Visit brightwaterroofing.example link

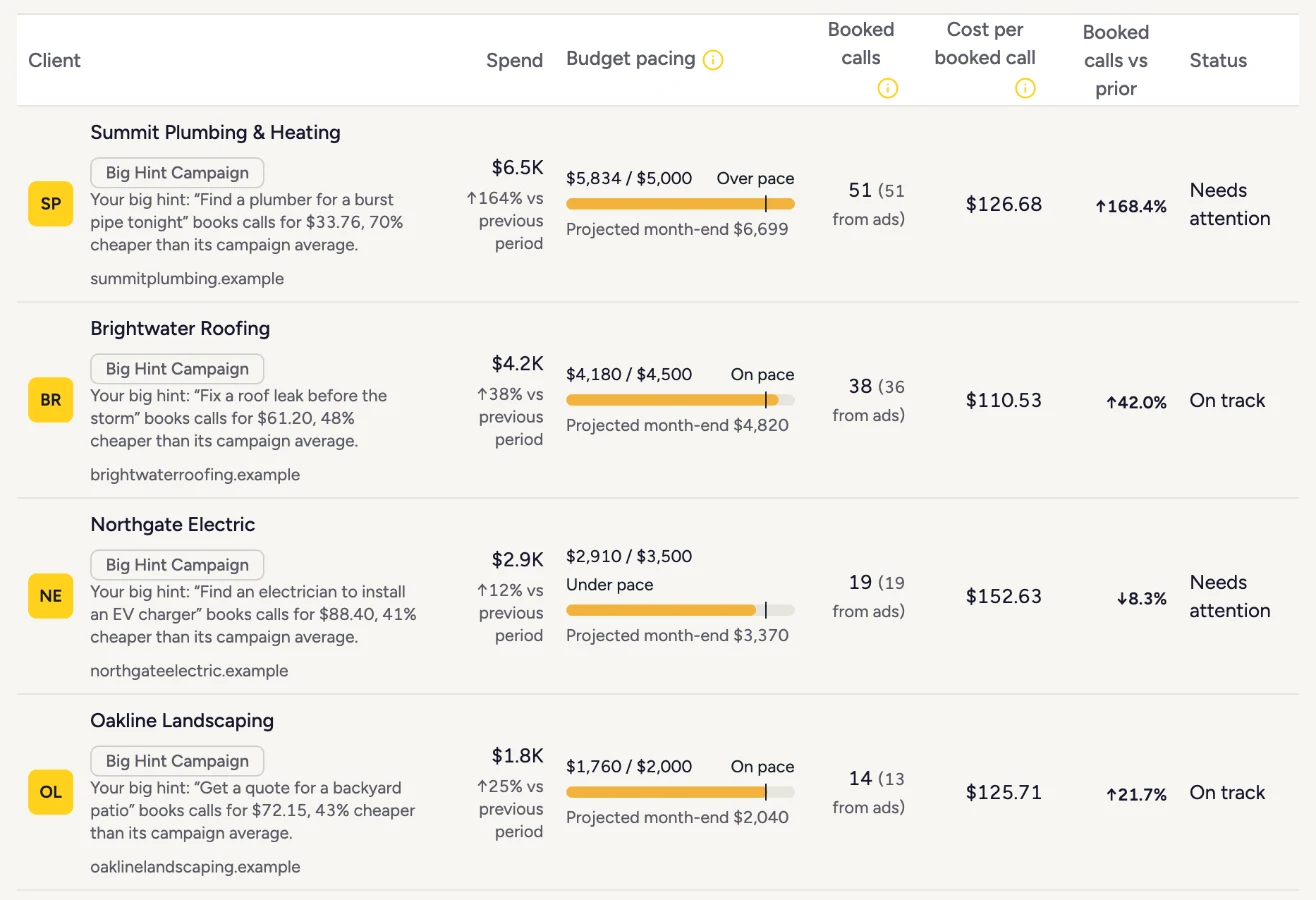click(195, 475)
